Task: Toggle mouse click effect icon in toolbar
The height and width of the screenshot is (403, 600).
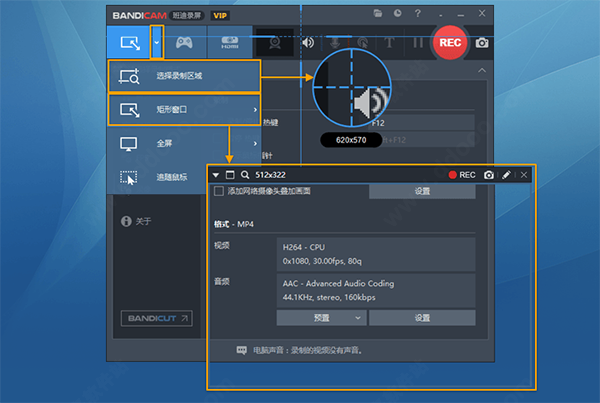Action: [362, 42]
